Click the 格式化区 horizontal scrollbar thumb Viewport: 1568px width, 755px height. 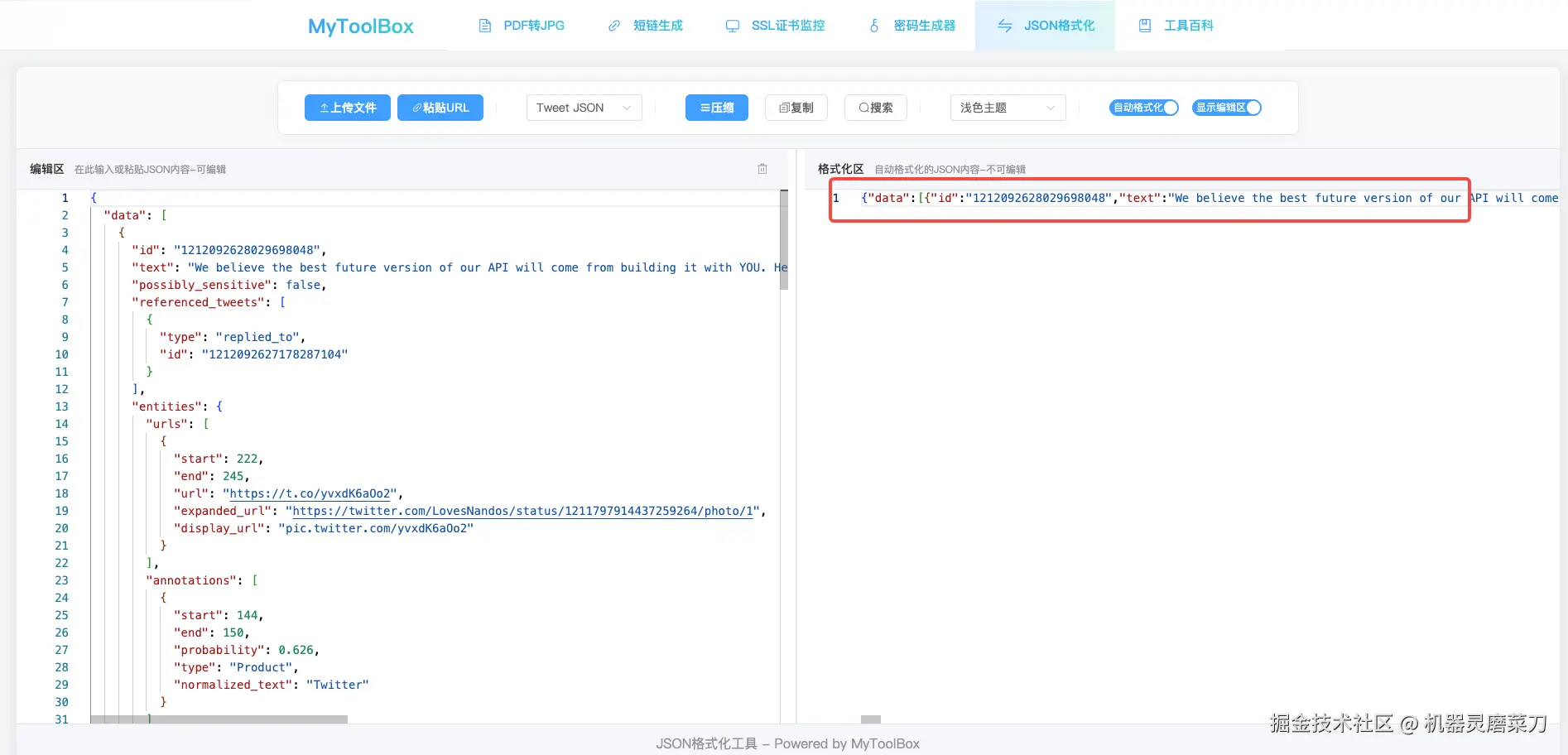coord(871,719)
